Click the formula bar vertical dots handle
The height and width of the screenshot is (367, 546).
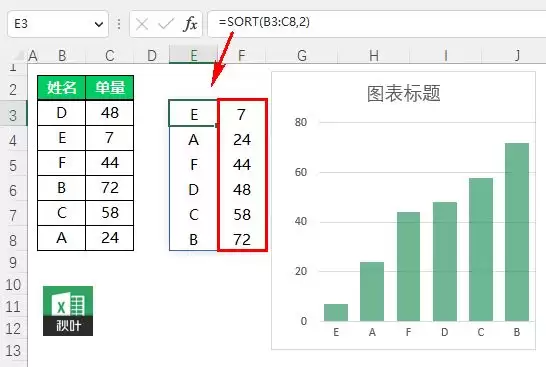pos(119,24)
